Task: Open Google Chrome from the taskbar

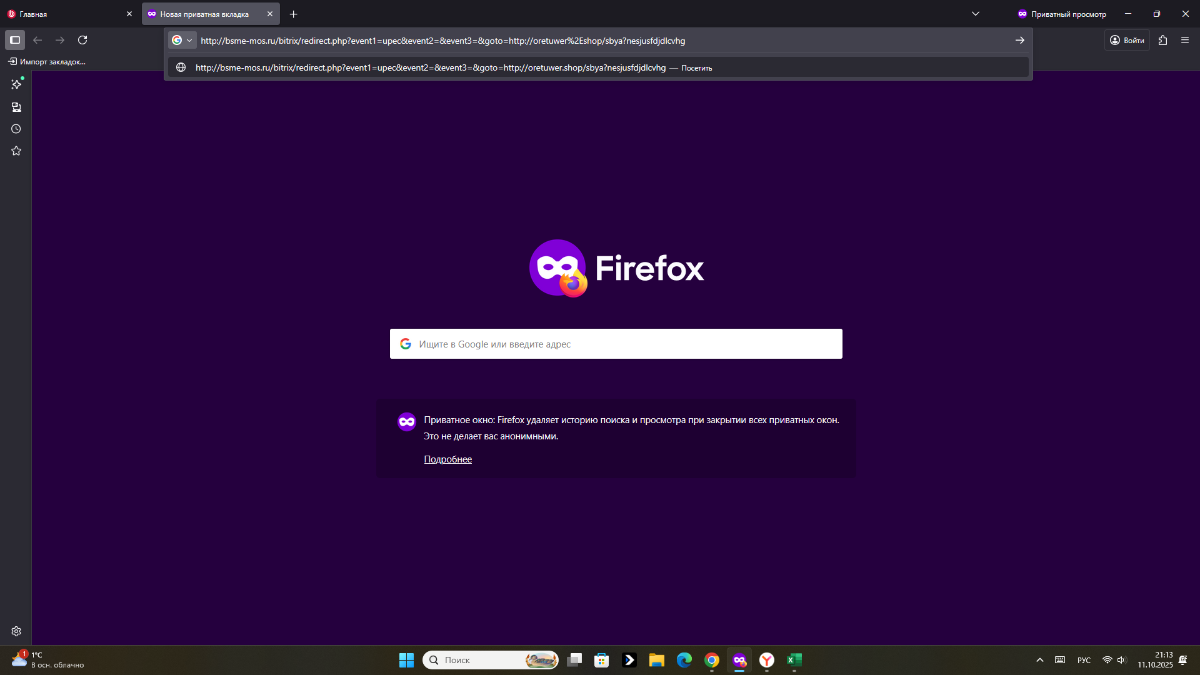Action: point(712,660)
